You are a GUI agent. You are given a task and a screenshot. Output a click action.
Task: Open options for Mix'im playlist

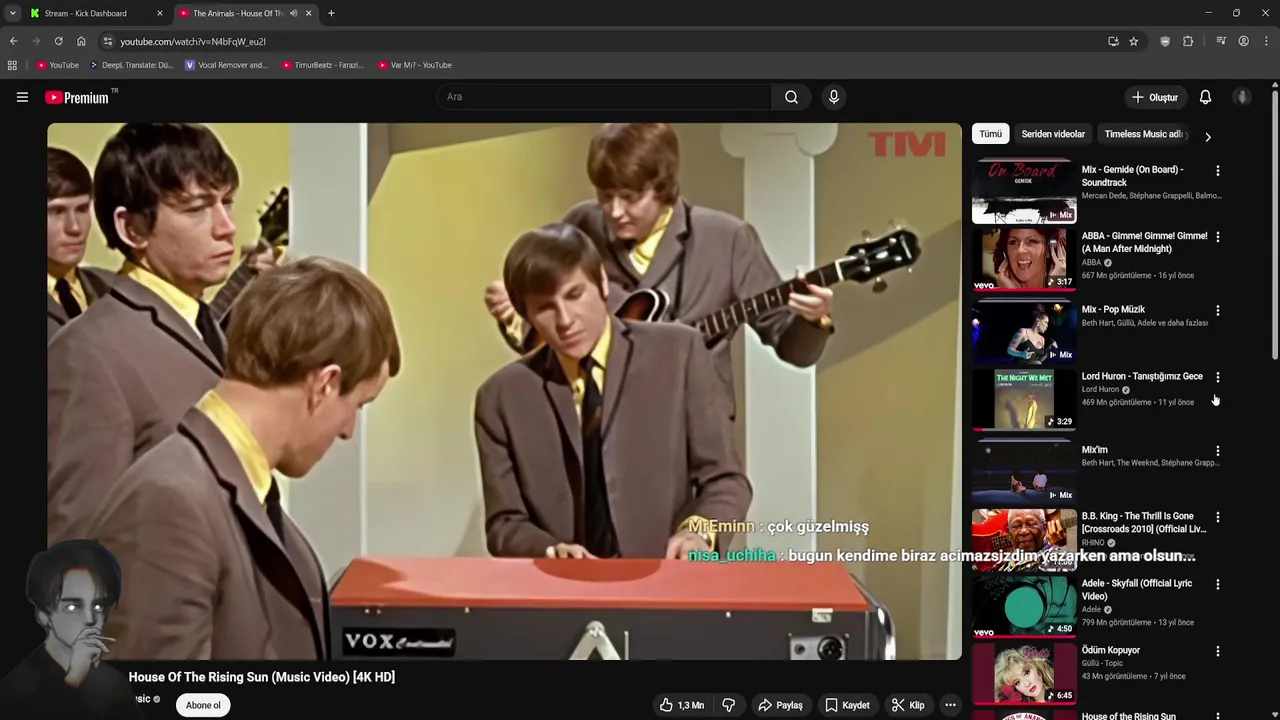(1217, 451)
